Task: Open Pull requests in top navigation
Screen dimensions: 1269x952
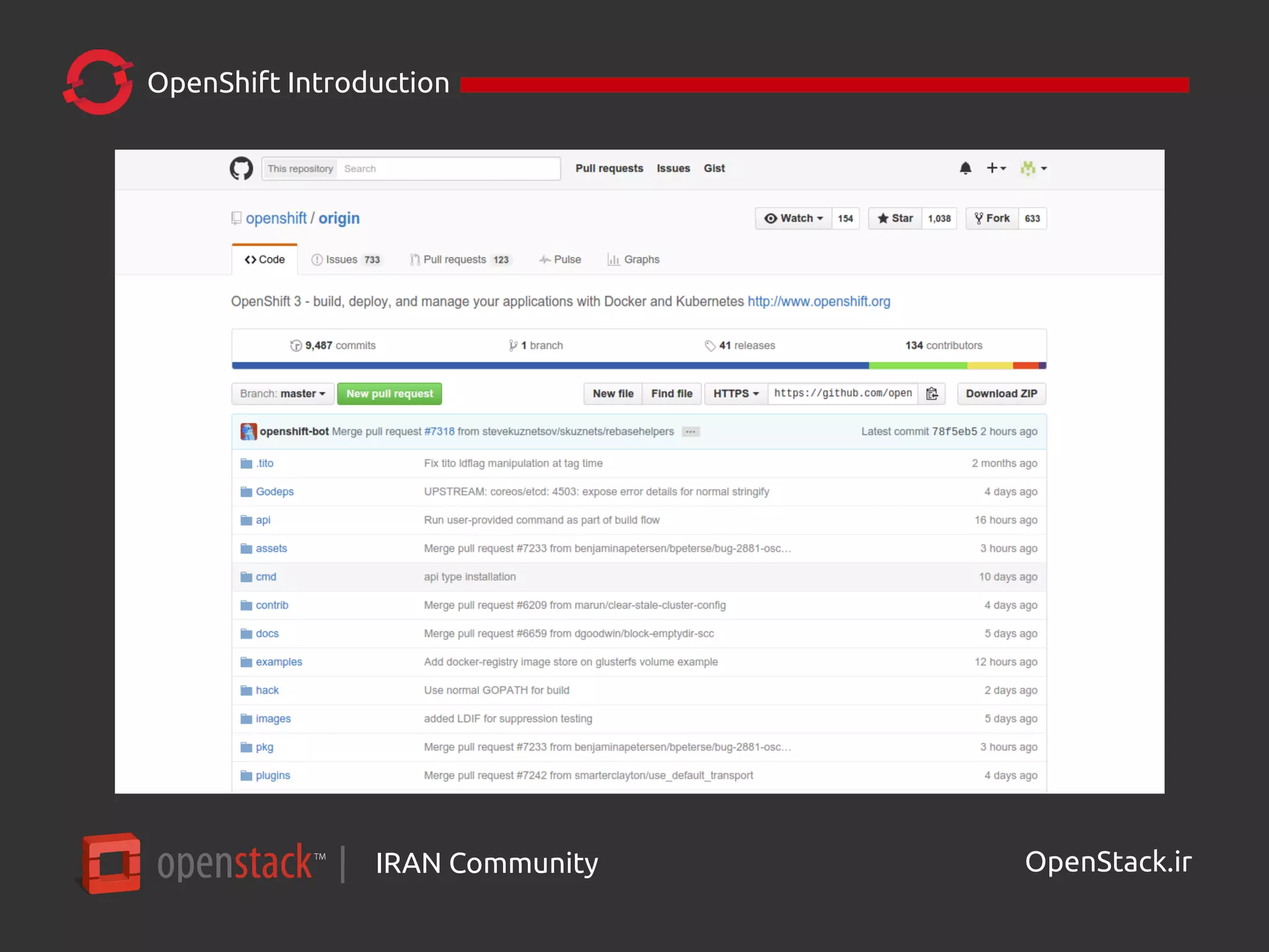Action: pyautogui.click(x=609, y=168)
